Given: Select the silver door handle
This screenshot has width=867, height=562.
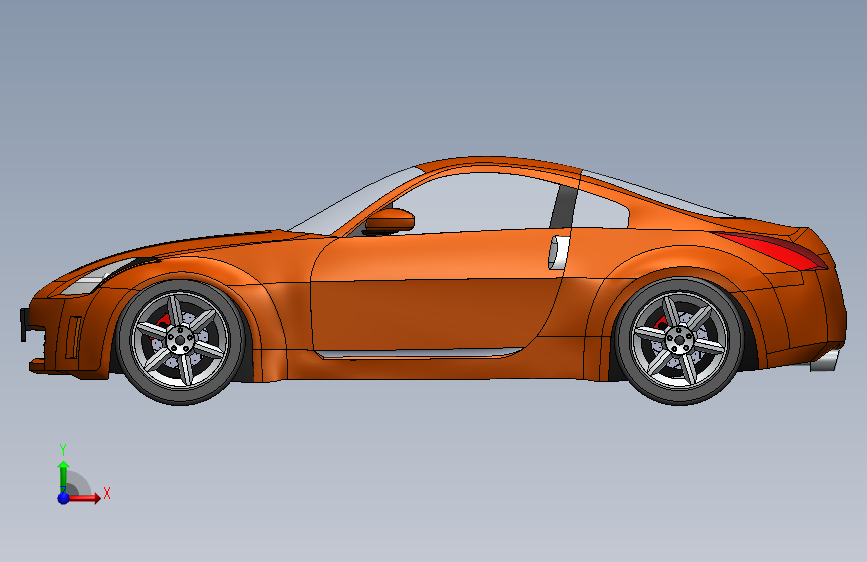Looking at the screenshot, I should [558, 252].
